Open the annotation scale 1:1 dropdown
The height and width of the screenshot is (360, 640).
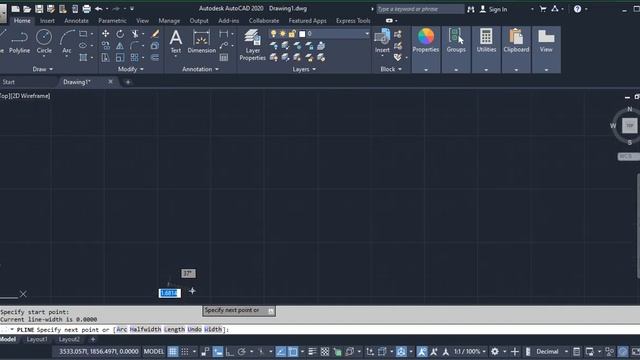[x=470, y=351]
